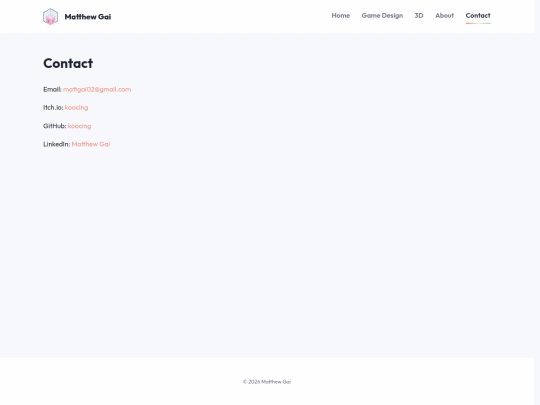Open the About page
Image resolution: width=540 pixels, height=405 pixels.
pyautogui.click(x=444, y=15)
